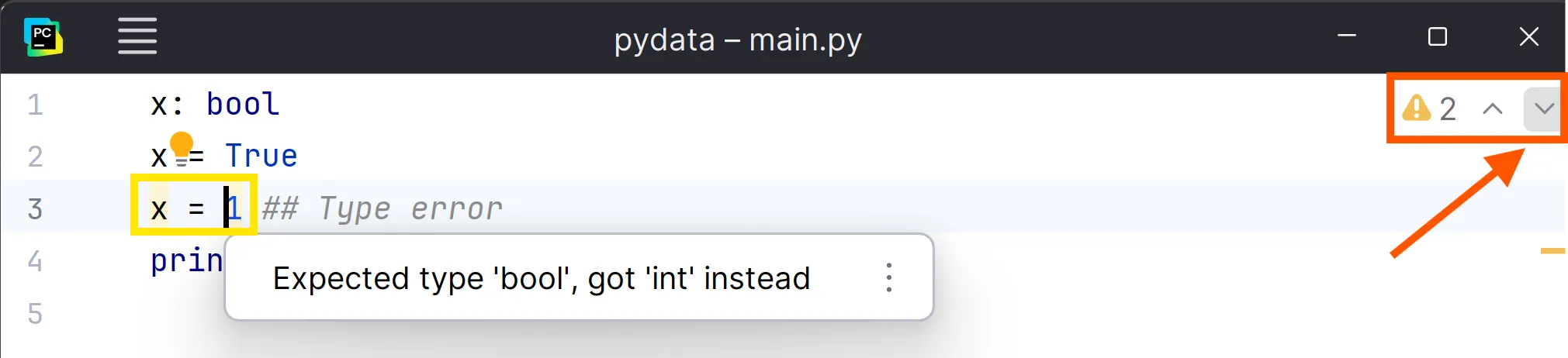This screenshot has height=358, width=1568.
Task: Click line number 1 in the gutter
Action: [35, 105]
